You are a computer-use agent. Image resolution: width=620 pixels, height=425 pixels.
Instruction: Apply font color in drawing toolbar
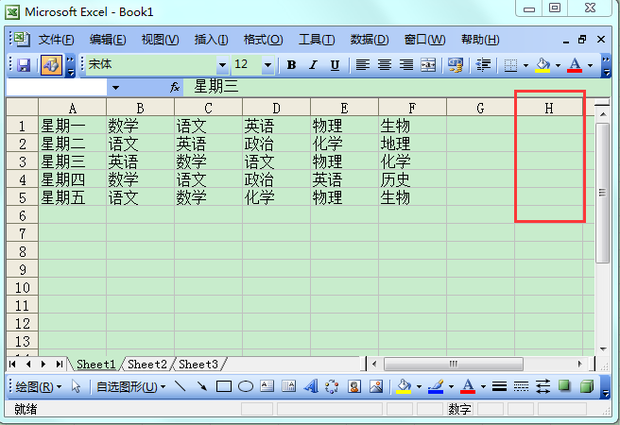click(x=468, y=386)
